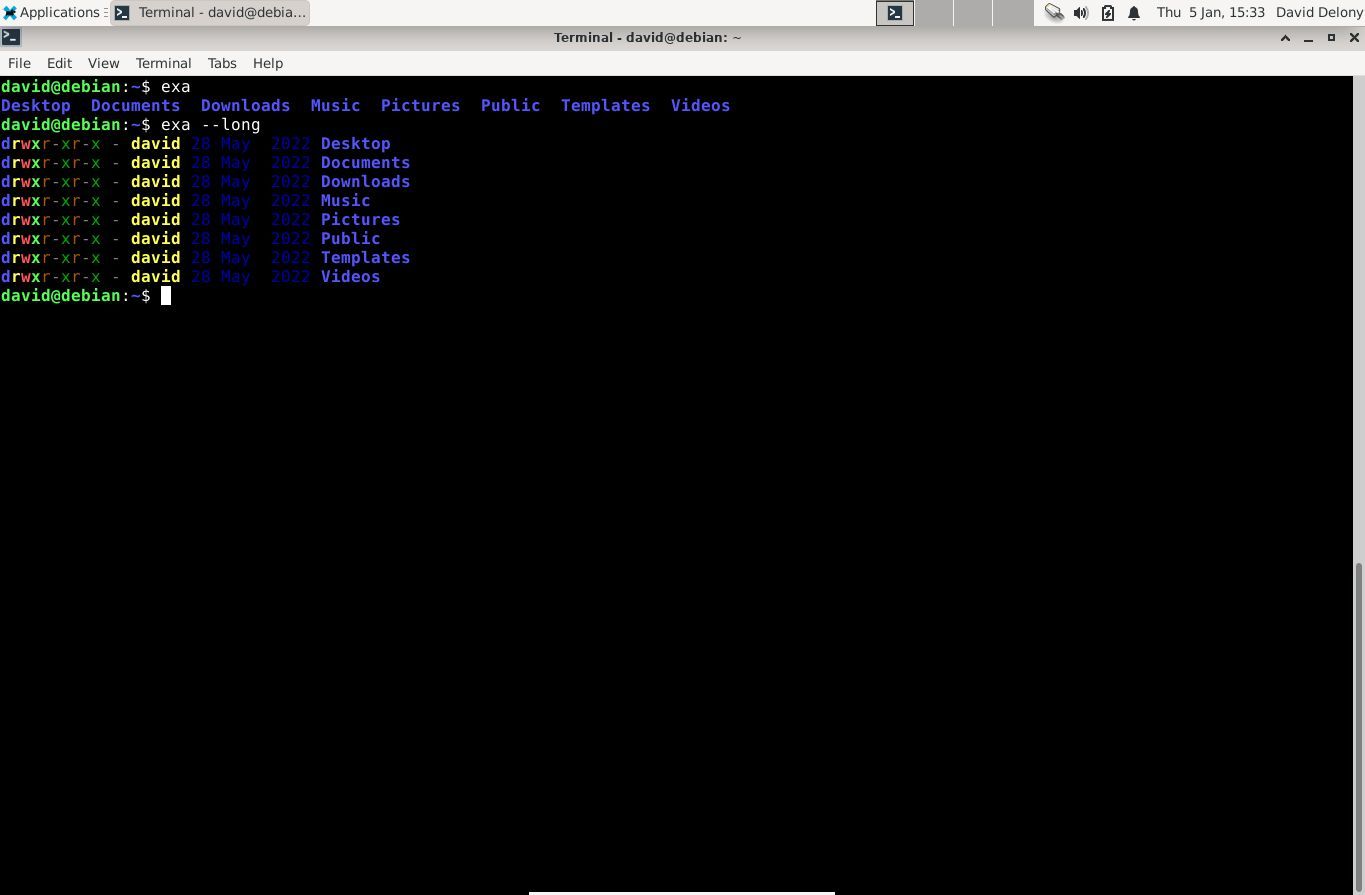Click 'Music' in the long listing

(x=346, y=201)
